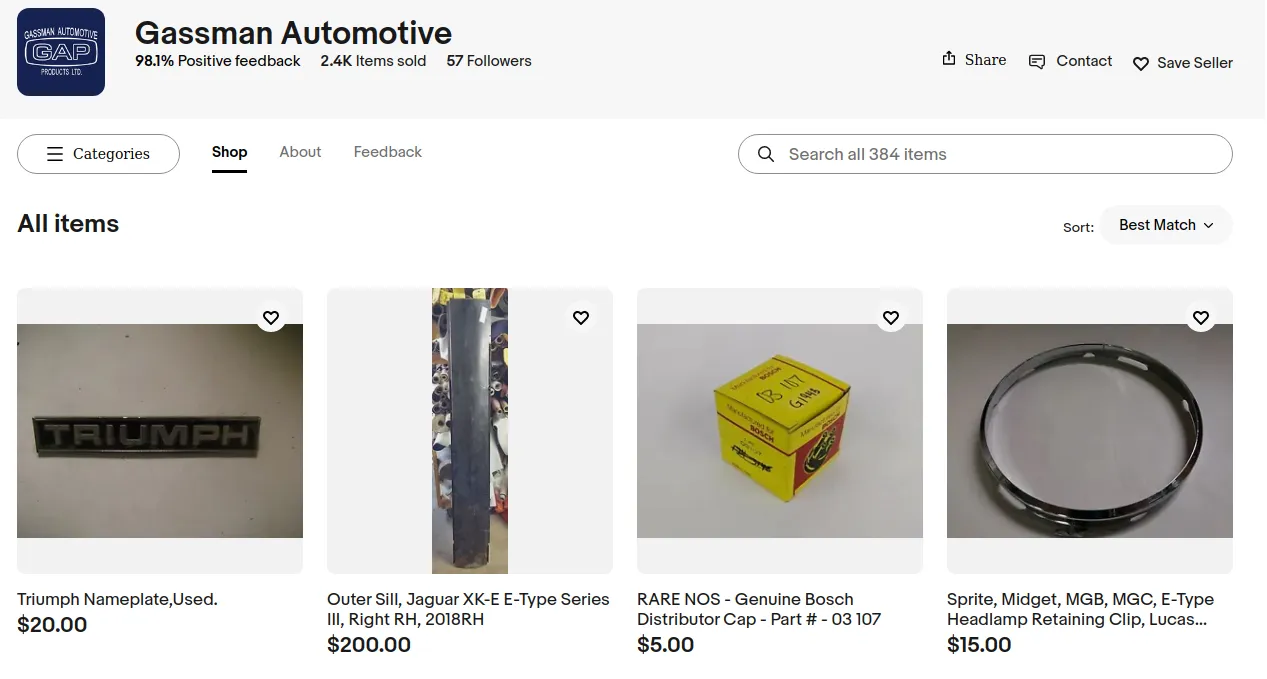Image resolution: width=1267 pixels, height=679 pixels.
Task: Click the 98.1% Positive feedback text
Action: pos(218,61)
